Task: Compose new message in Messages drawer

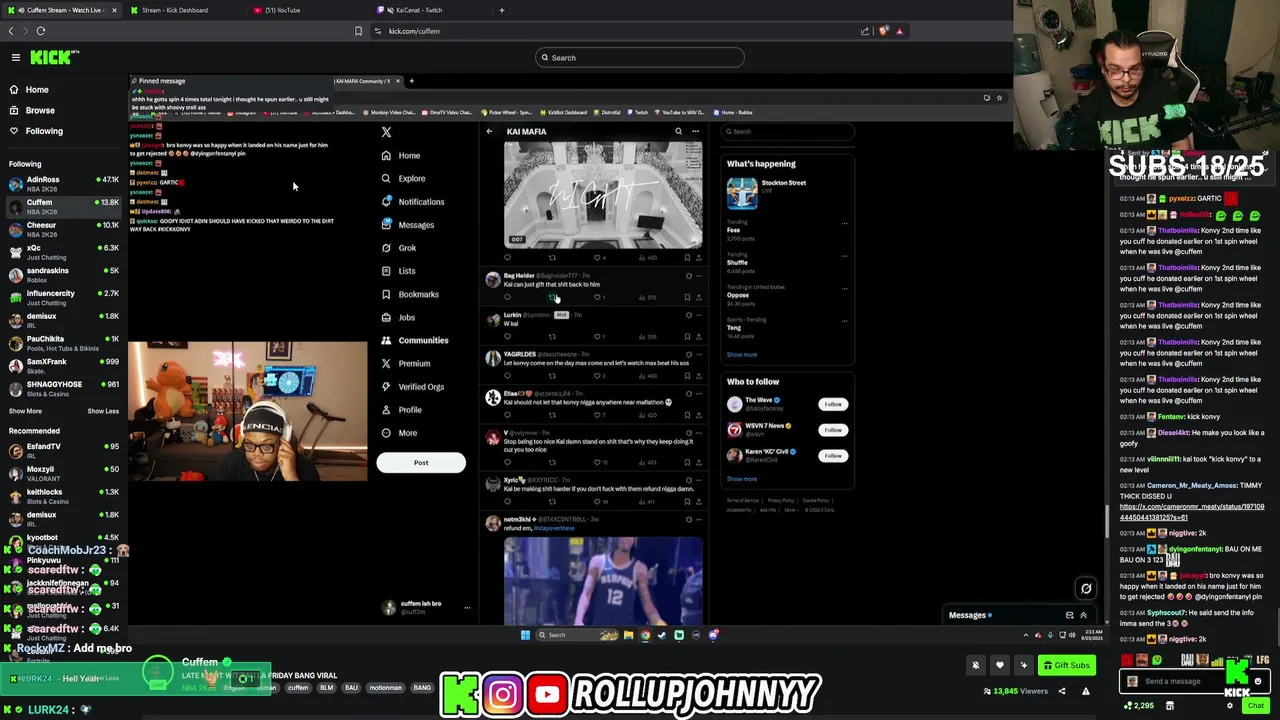Action: point(1069,615)
